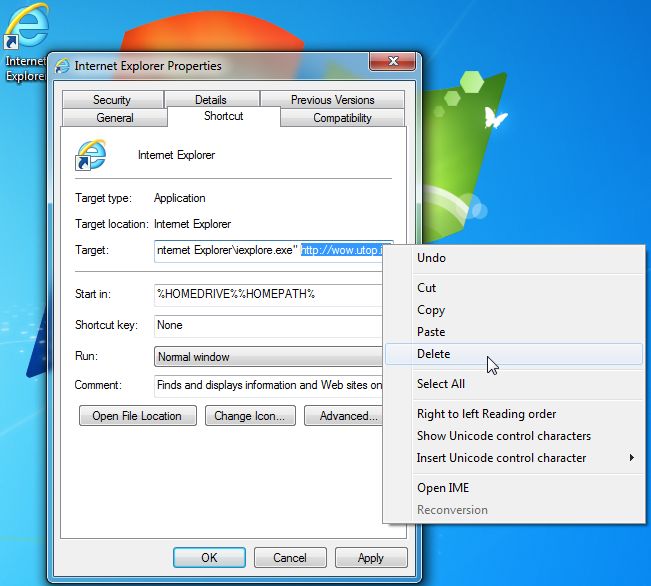Close the Internet Explorer Properties dialog
Image resolution: width=651 pixels, height=586 pixels.
392,61
